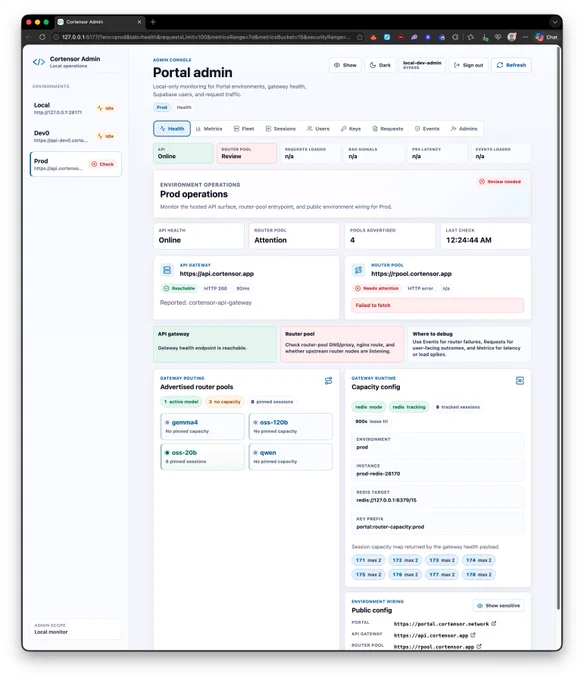
Task: Bookmark this page with the star icon
Action: (359, 37)
